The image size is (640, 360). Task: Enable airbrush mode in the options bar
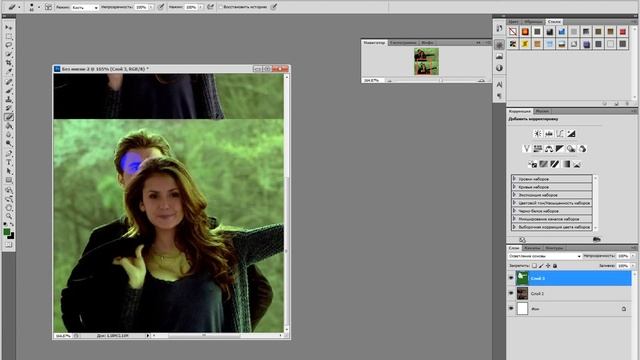[x=211, y=7]
